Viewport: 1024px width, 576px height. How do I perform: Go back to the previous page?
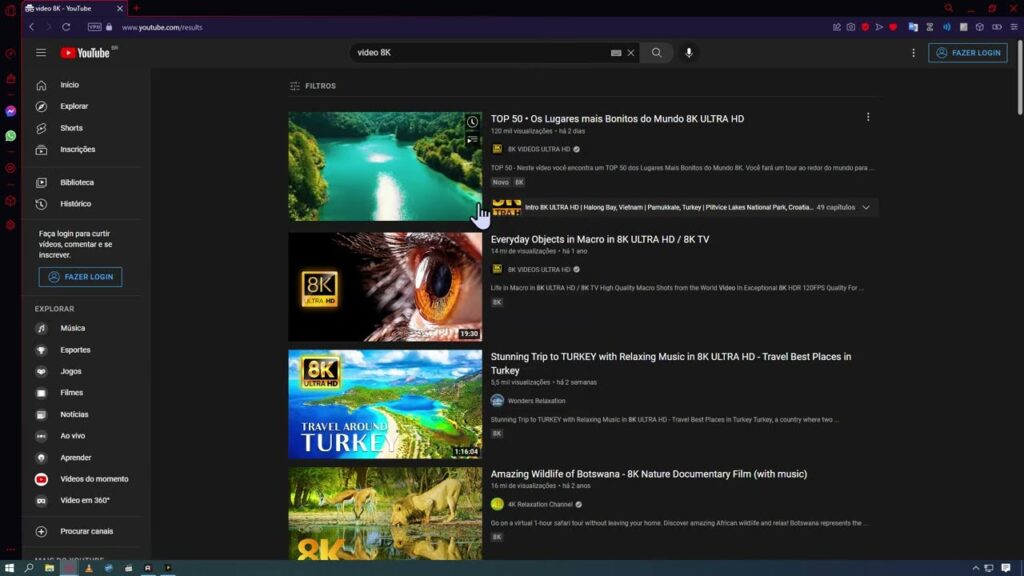(31, 27)
